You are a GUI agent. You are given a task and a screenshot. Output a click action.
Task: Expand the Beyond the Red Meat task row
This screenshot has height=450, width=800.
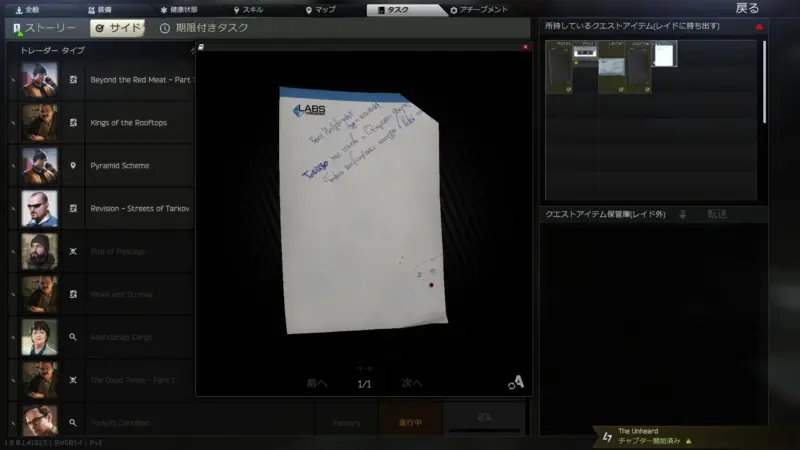point(140,79)
